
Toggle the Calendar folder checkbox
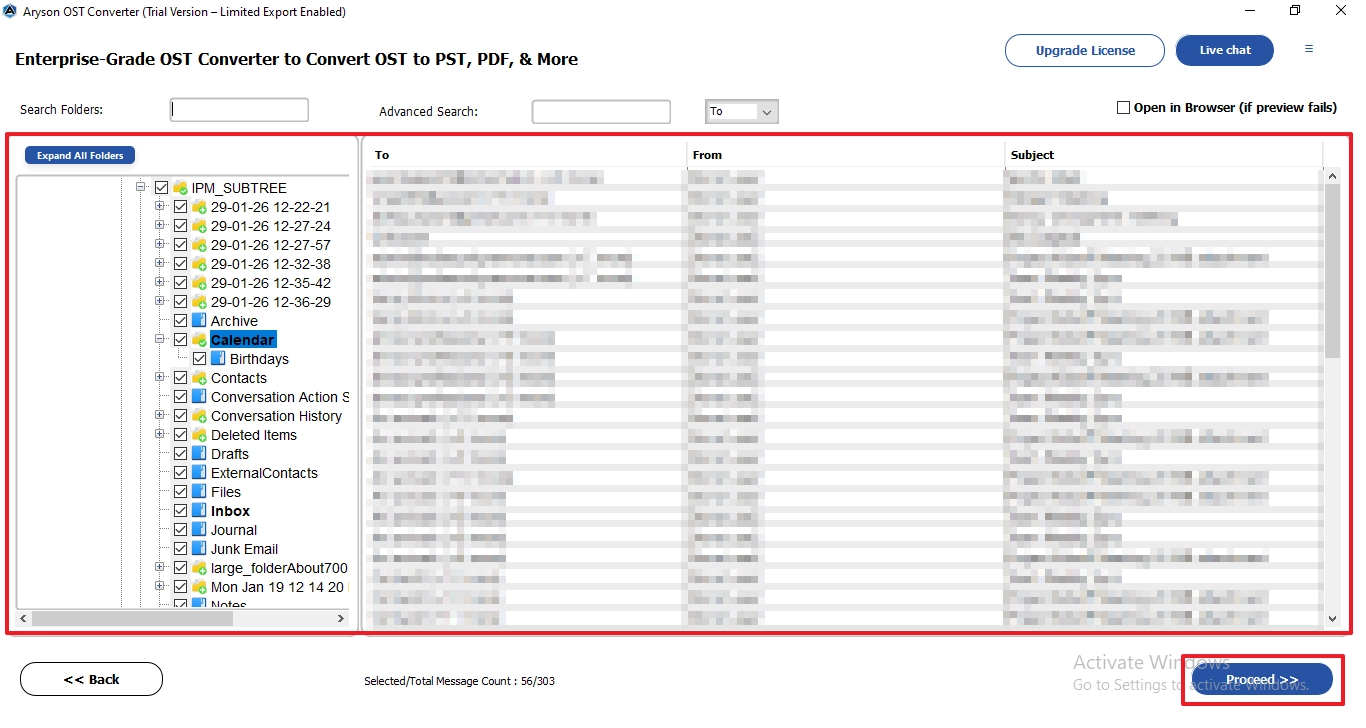pyautogui.click(x=180, y=340)
